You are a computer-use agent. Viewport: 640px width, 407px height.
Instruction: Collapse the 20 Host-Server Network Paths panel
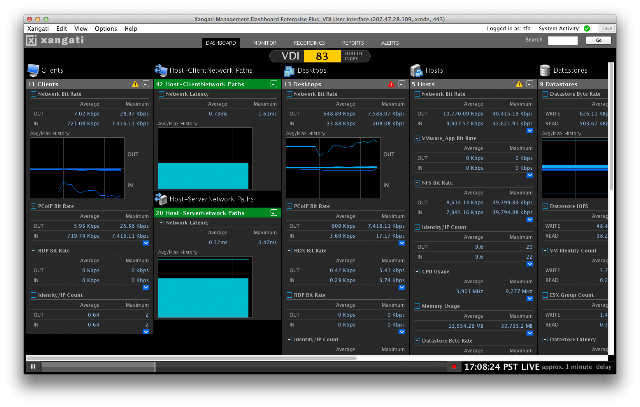(274, 213)
